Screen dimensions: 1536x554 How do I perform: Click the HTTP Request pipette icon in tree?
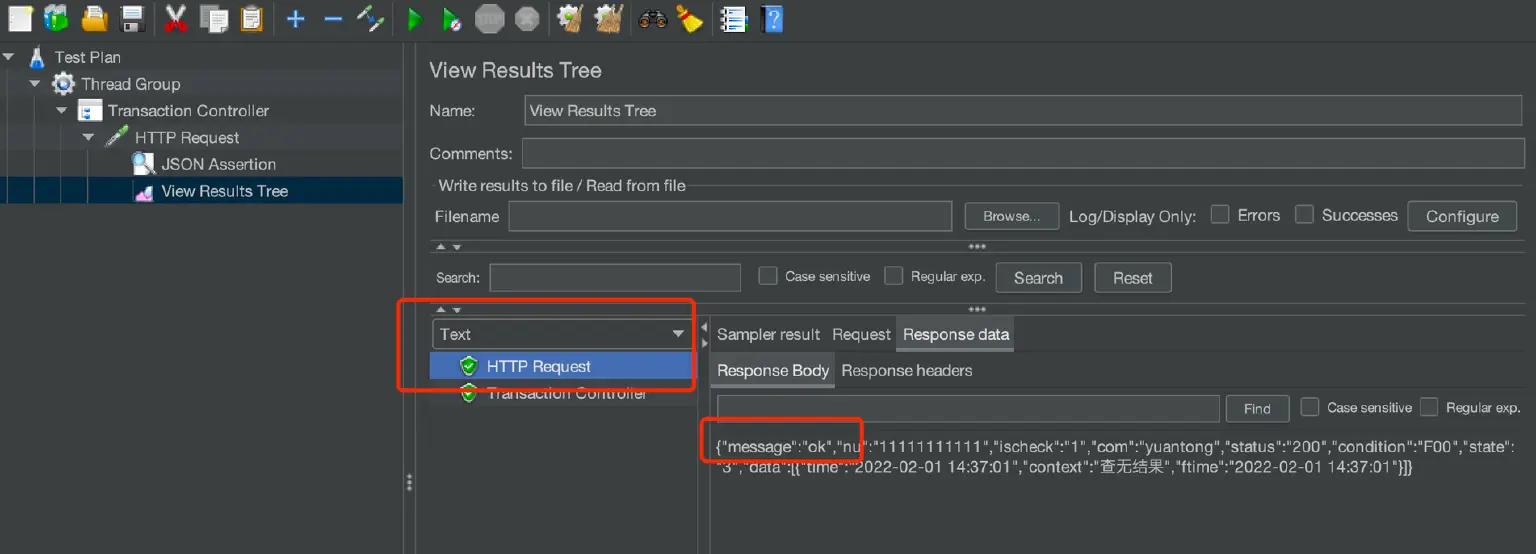coord(117,137)
